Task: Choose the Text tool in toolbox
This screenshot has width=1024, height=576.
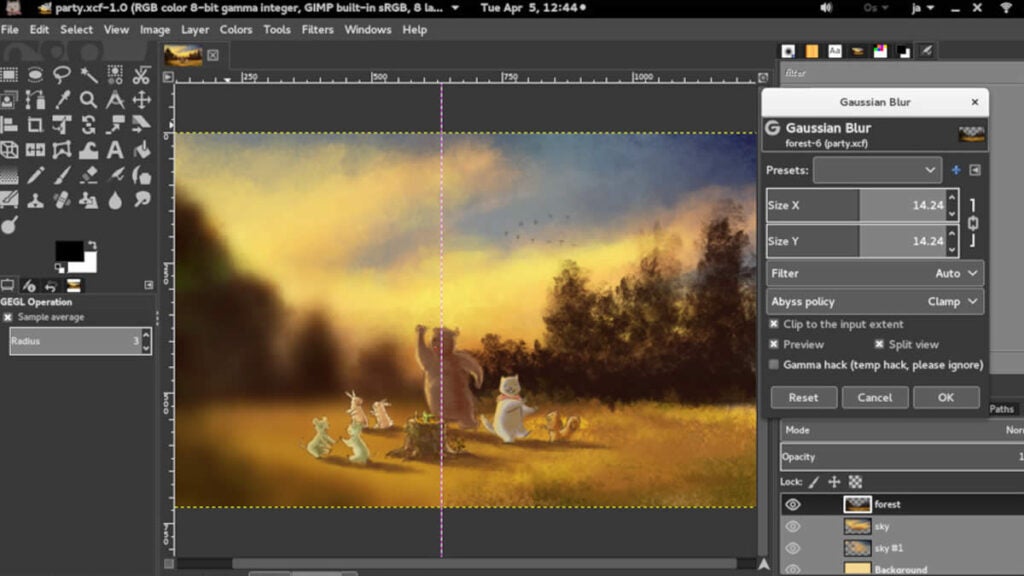Action: click(x=115, y=150)
